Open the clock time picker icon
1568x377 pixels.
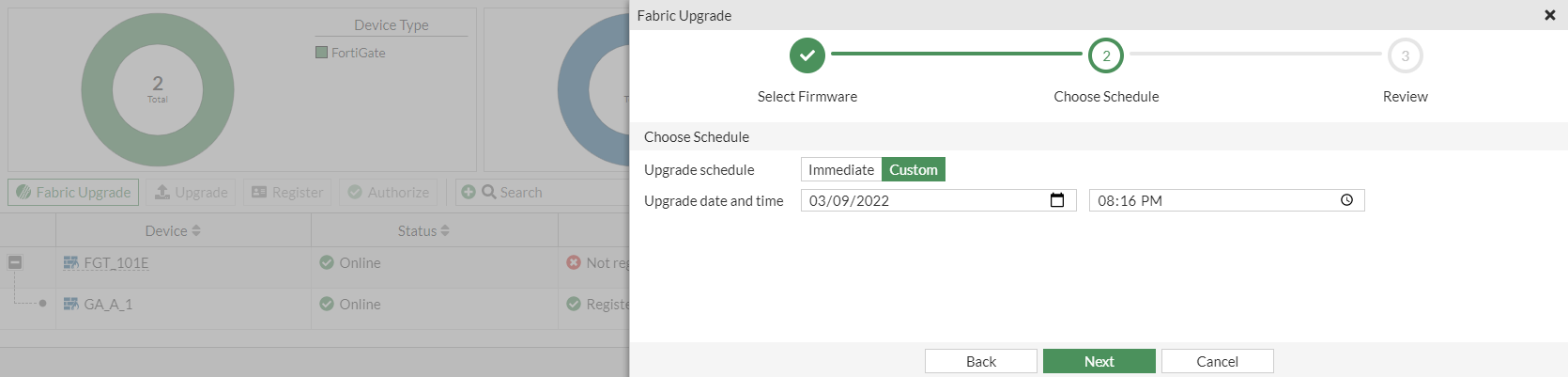point(1346,200)
